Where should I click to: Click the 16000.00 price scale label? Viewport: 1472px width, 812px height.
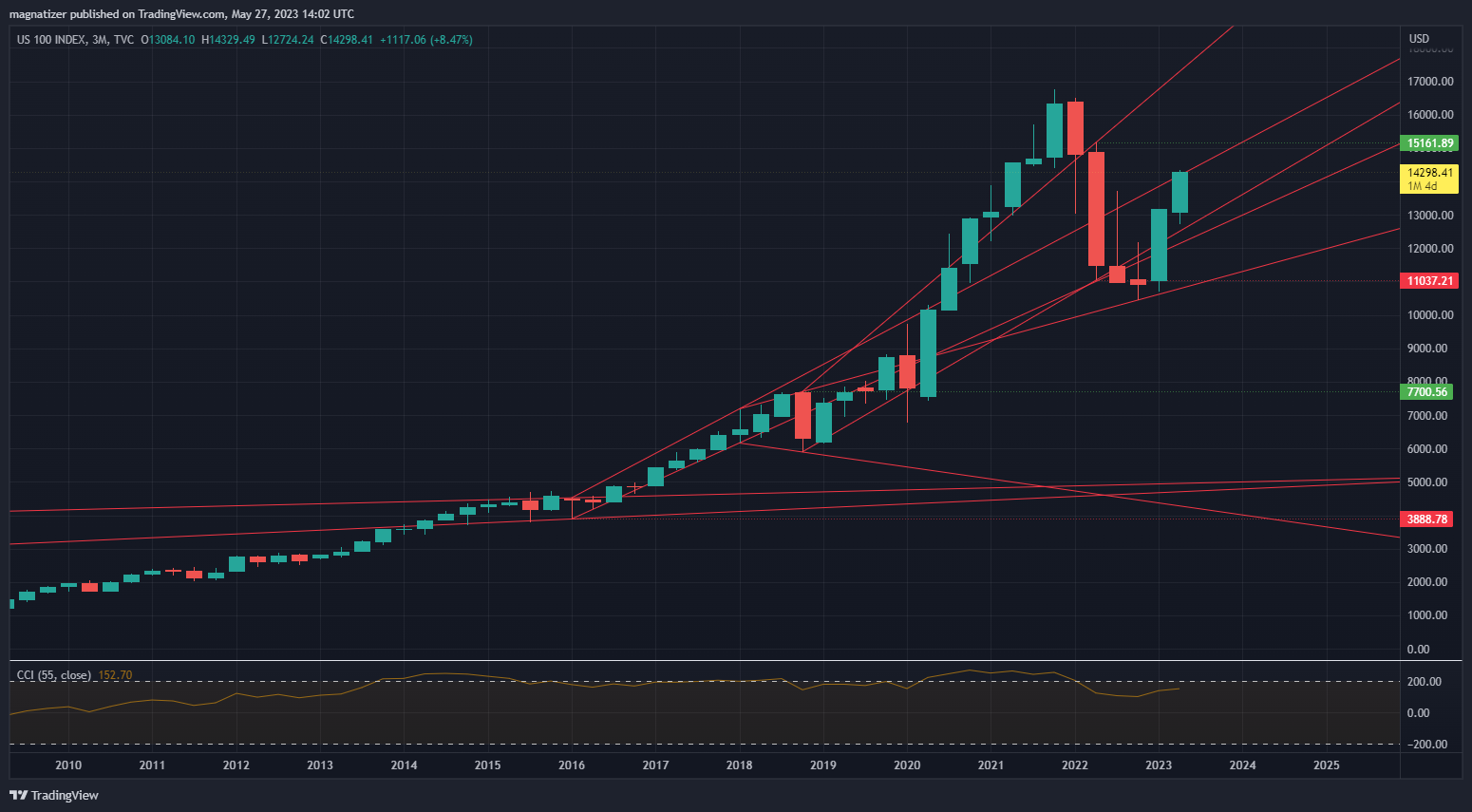1430,115
